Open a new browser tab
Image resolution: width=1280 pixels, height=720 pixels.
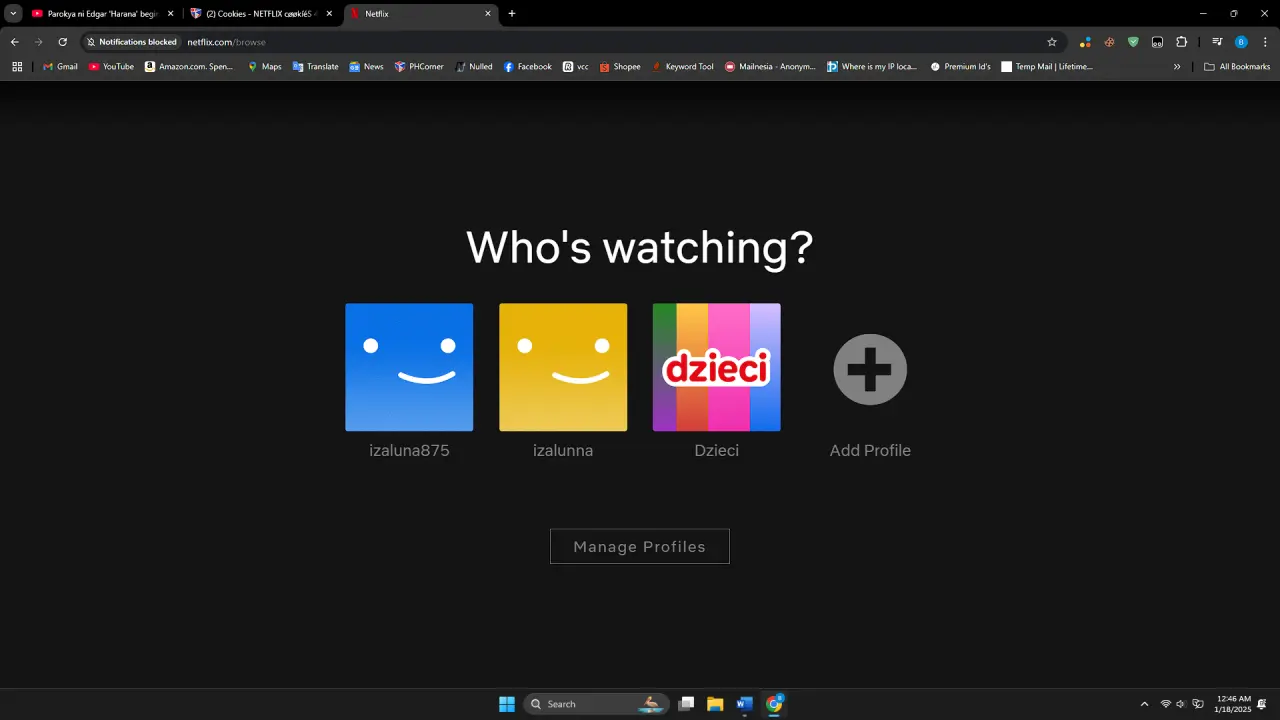(x=512, y=14)
